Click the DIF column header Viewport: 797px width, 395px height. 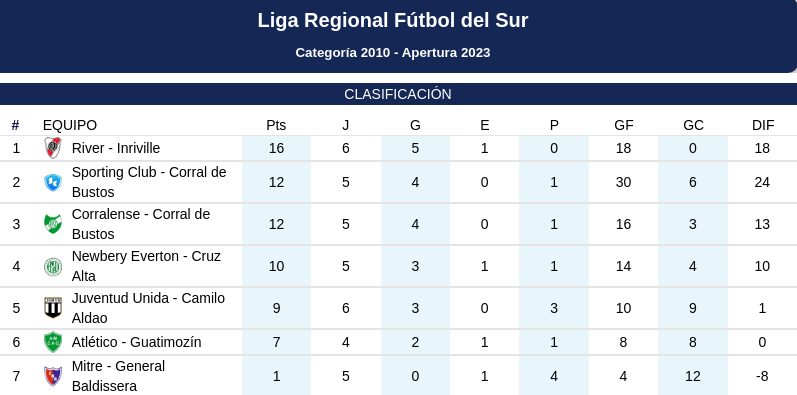[763, 125]
